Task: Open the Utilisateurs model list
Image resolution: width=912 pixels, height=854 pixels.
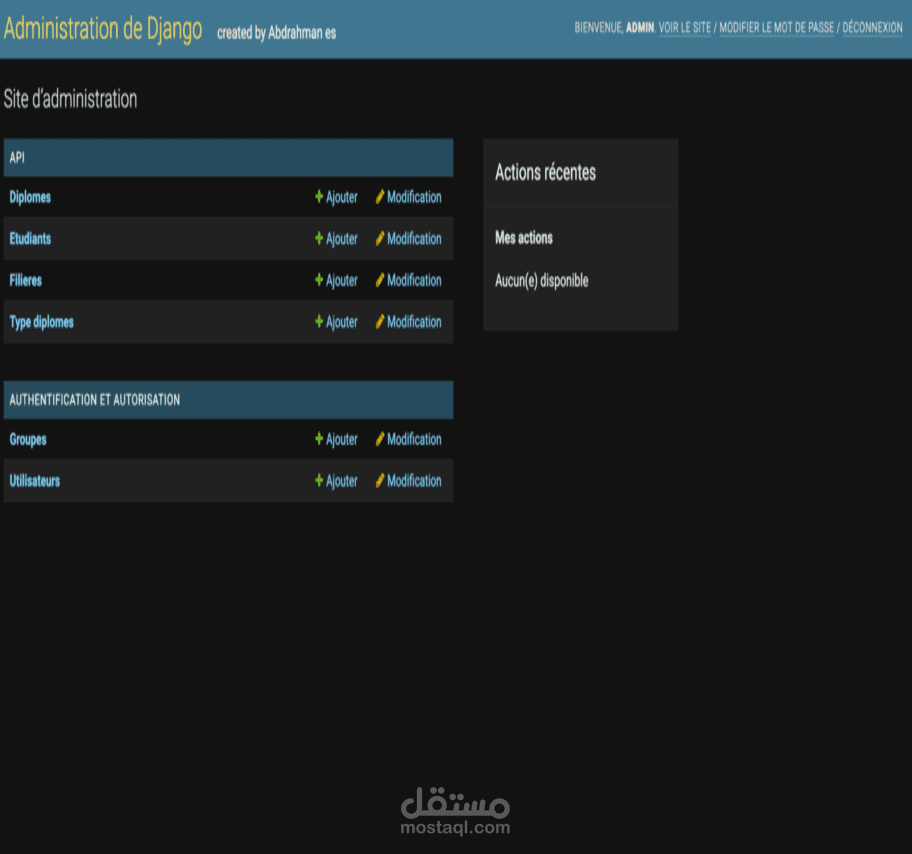Action: click(x=35, y=481)
